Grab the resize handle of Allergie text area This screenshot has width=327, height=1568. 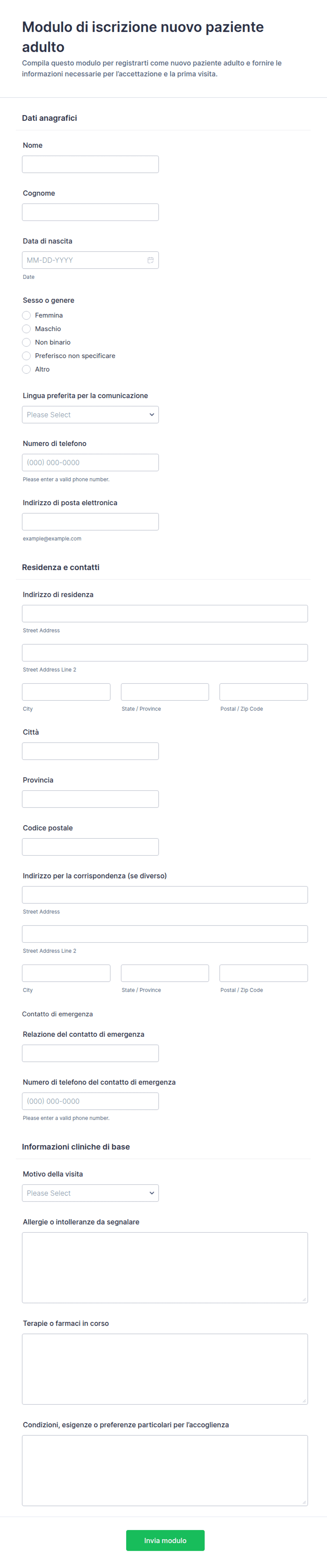tap(304, 1299)
